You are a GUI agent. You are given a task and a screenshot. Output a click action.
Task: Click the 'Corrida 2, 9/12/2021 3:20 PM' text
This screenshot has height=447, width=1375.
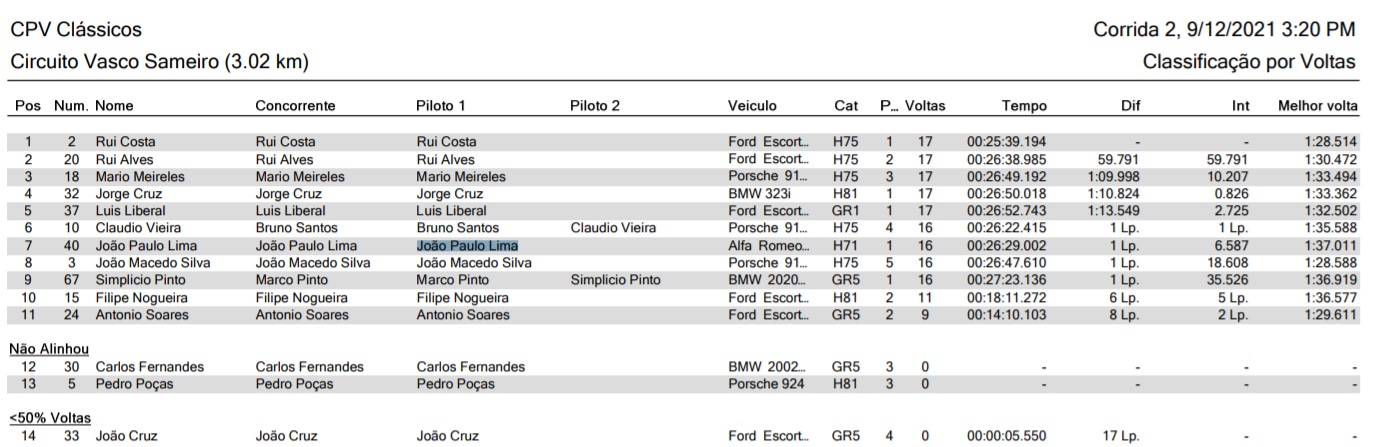point(1225,31)
